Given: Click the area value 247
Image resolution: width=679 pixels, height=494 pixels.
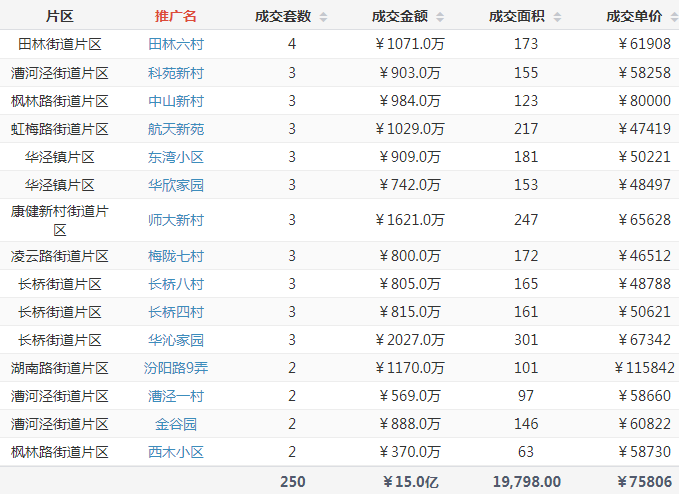Looking at the screenshot, I should 526,220.
